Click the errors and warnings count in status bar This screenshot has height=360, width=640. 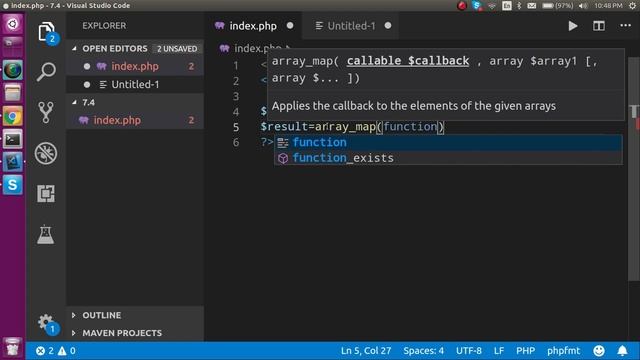[56, 351]
